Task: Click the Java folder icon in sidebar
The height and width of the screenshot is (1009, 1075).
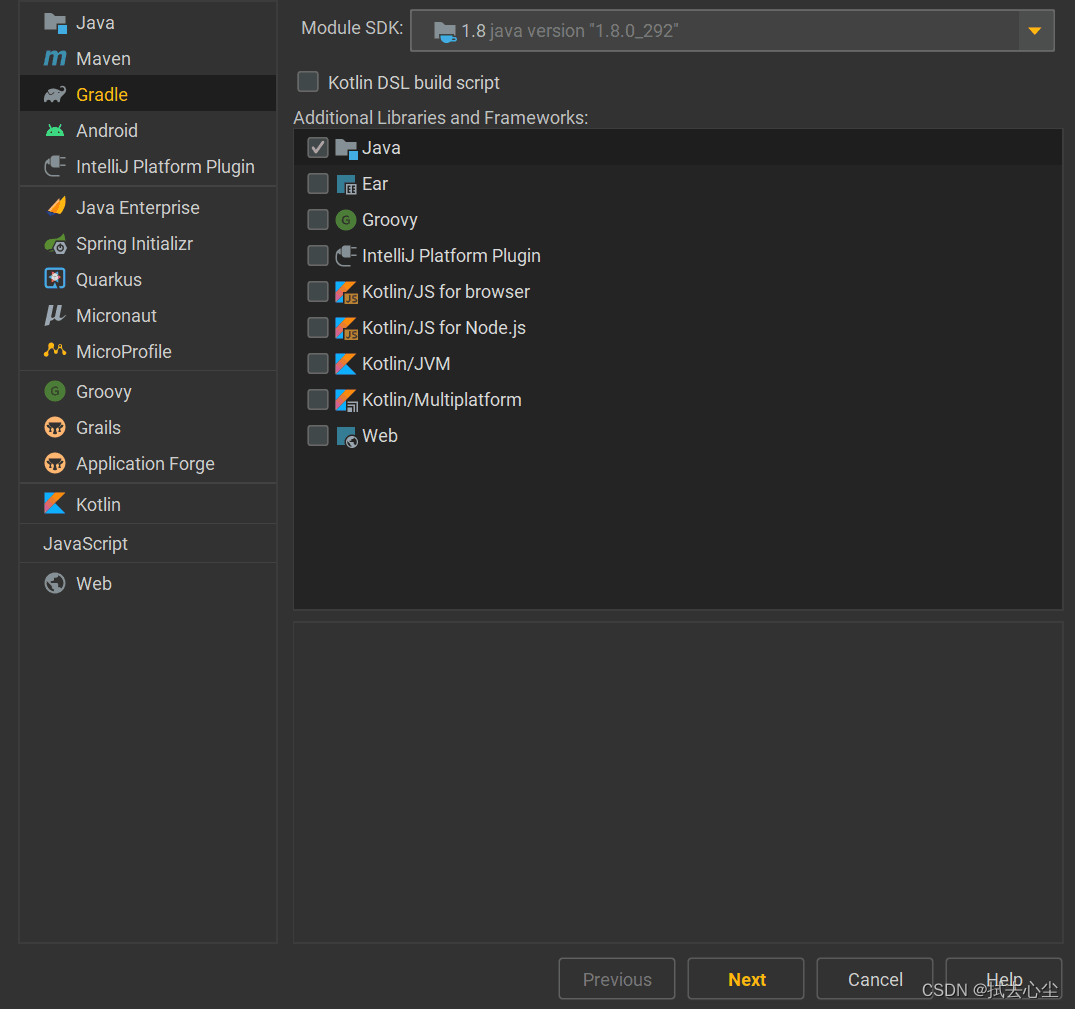Action: [55, 23]
